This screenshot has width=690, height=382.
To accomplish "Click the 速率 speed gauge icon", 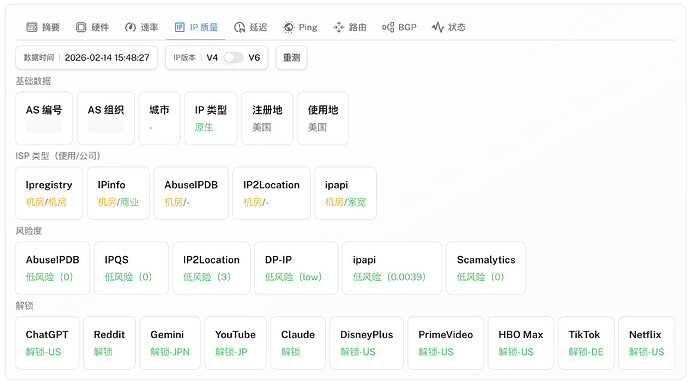I will tap(130, 27).
